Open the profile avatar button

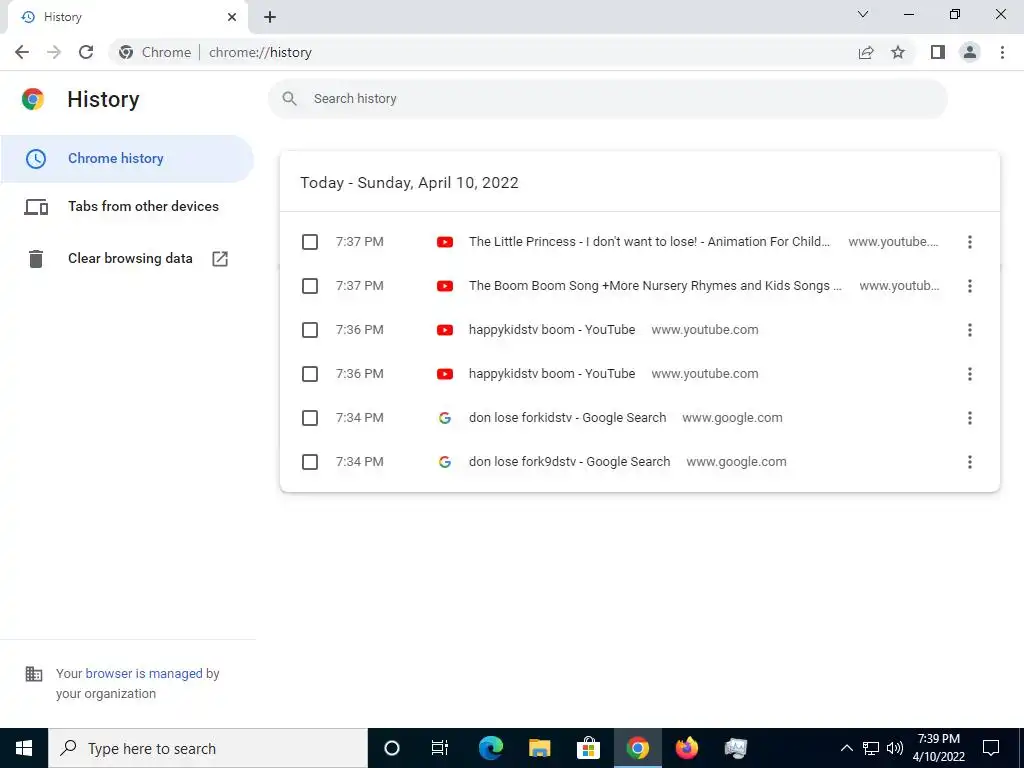(970, 52)
